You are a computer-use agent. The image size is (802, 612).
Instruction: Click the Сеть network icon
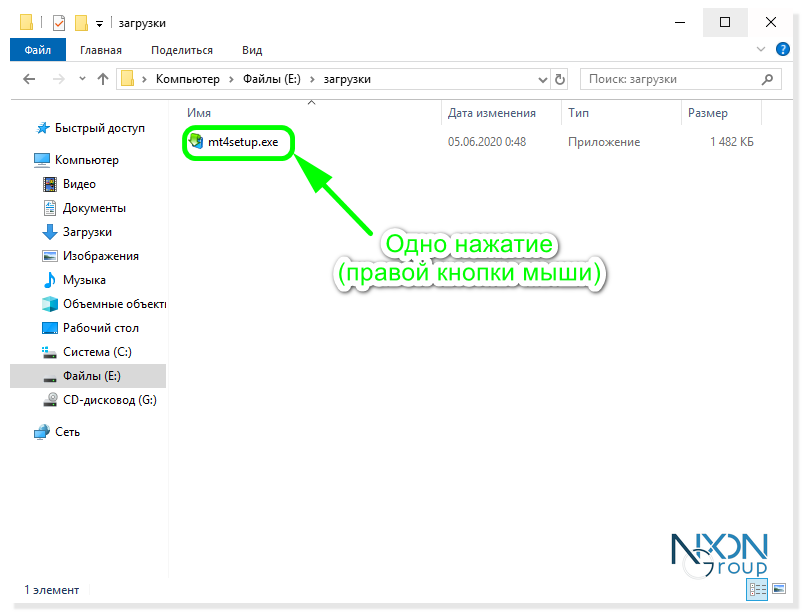point(41,432)
